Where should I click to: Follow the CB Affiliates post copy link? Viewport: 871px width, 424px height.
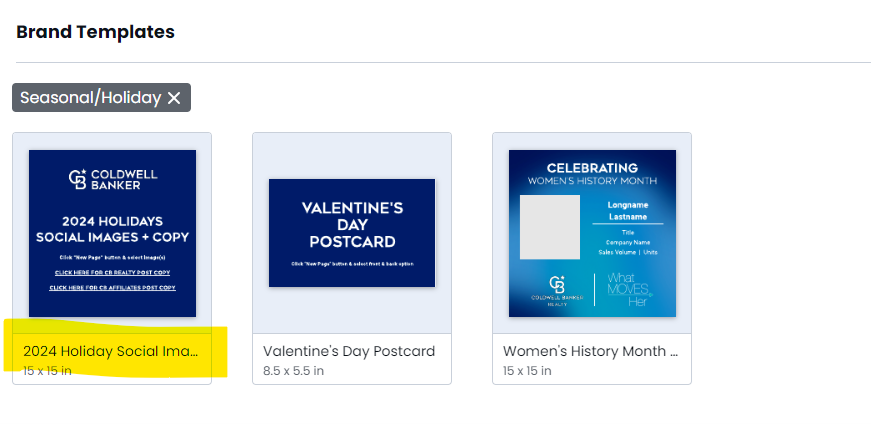tap(112, 288)
